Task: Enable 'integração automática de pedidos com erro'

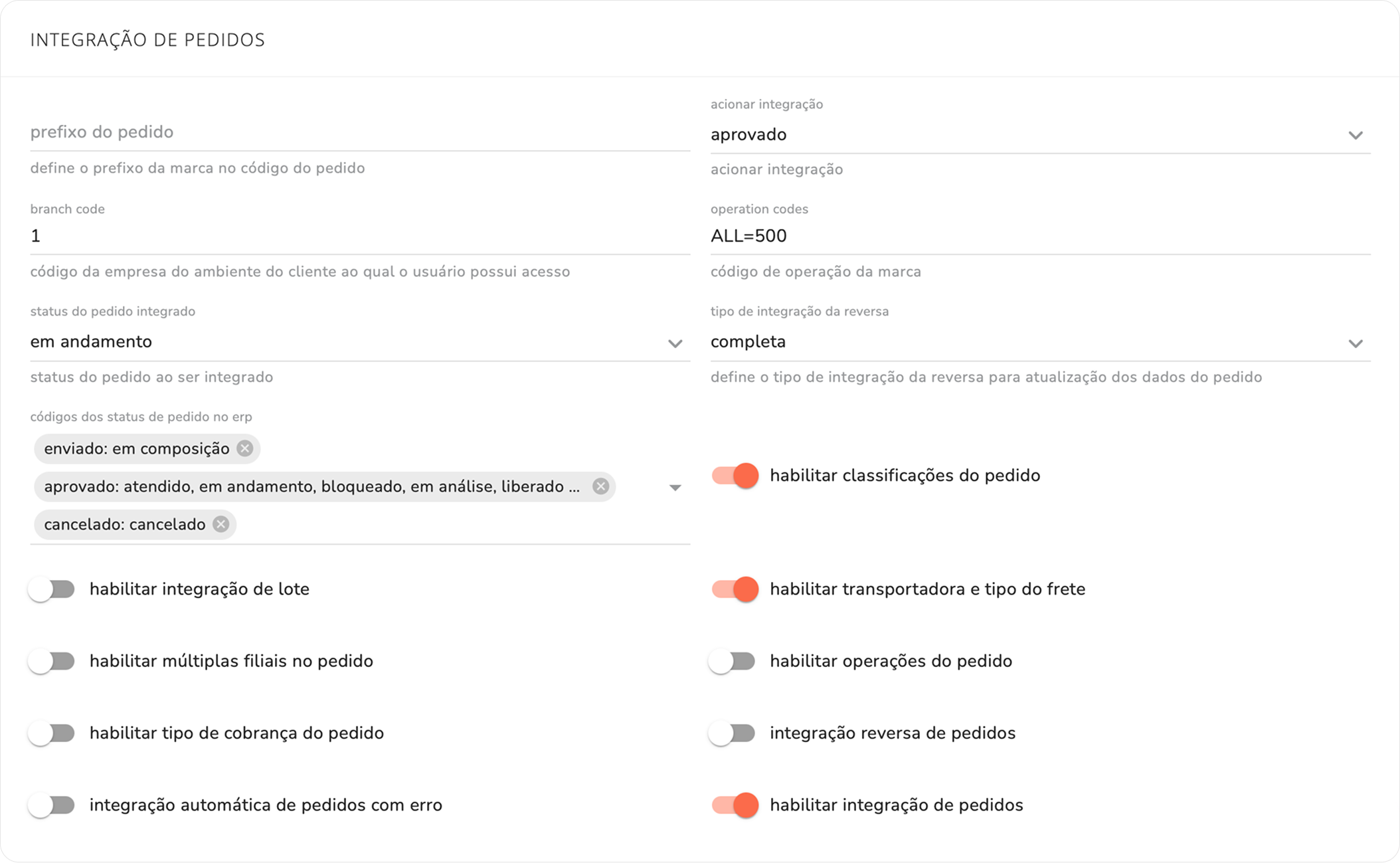Action: click(52, 805)
